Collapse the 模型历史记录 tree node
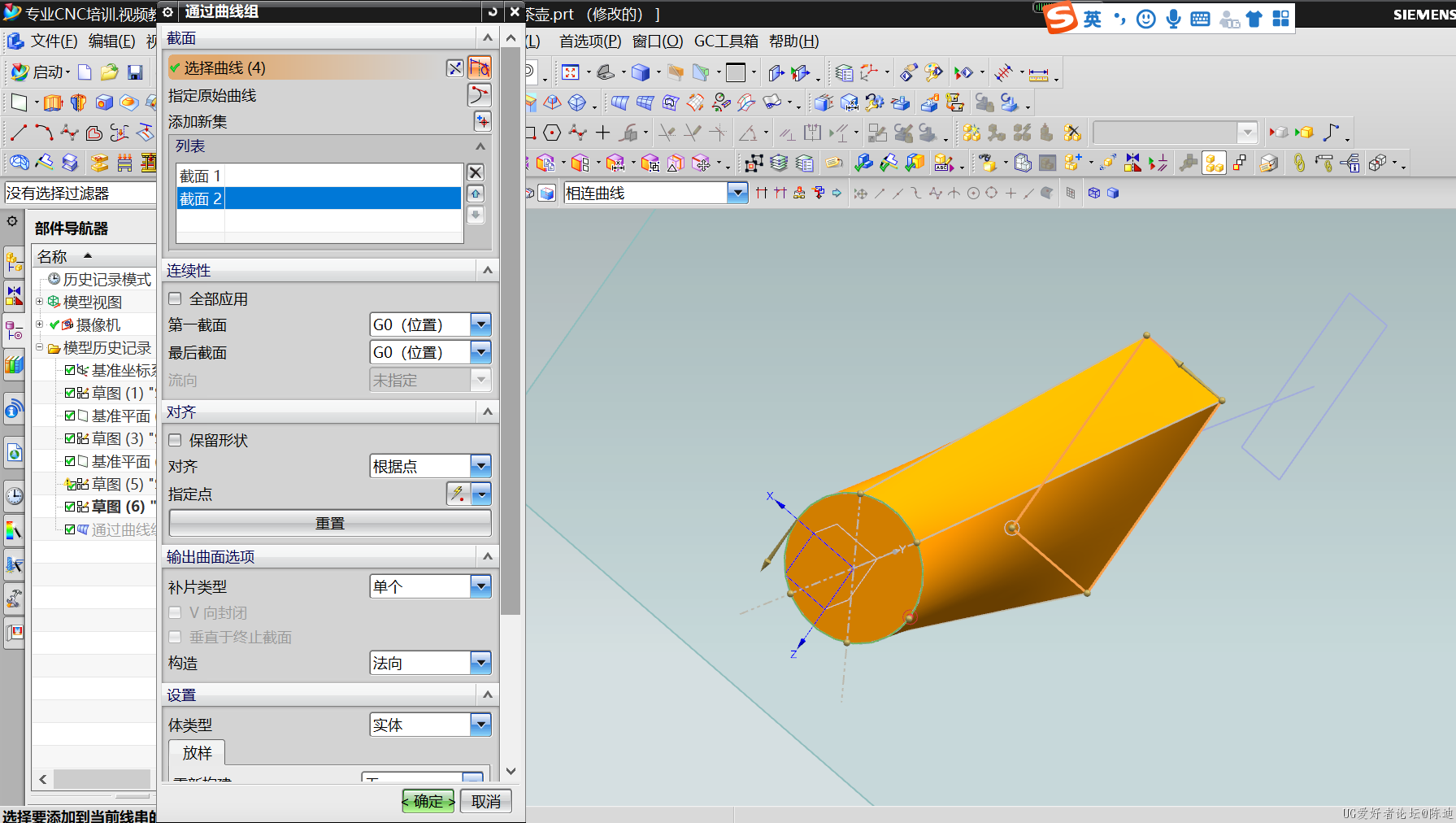 (x=39, y=347)
